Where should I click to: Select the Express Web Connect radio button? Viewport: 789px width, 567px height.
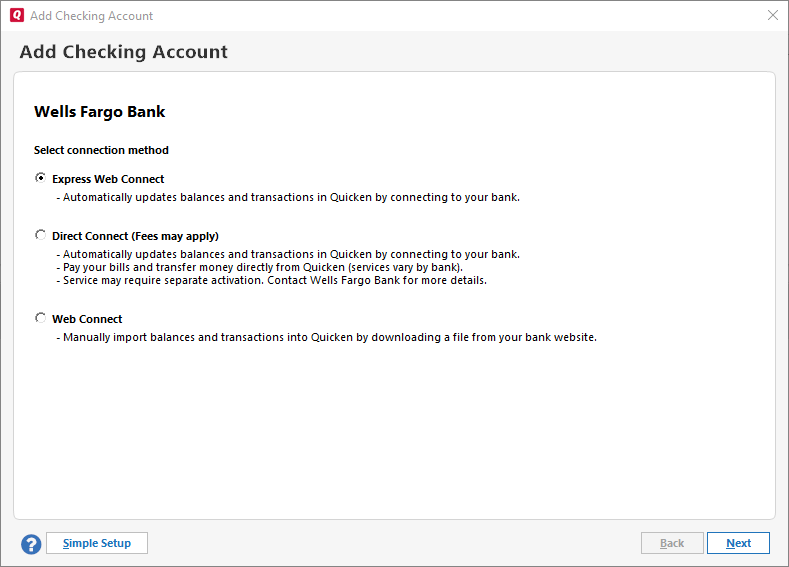(x=41, y=178)
